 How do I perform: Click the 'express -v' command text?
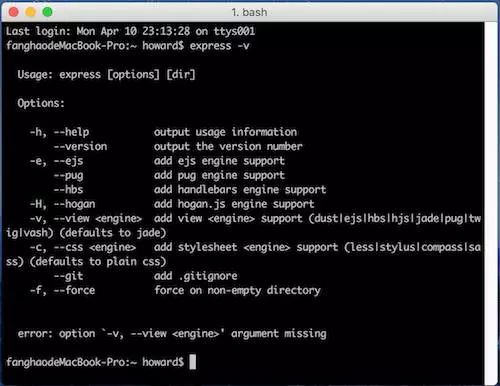click(x=219, y=46)
